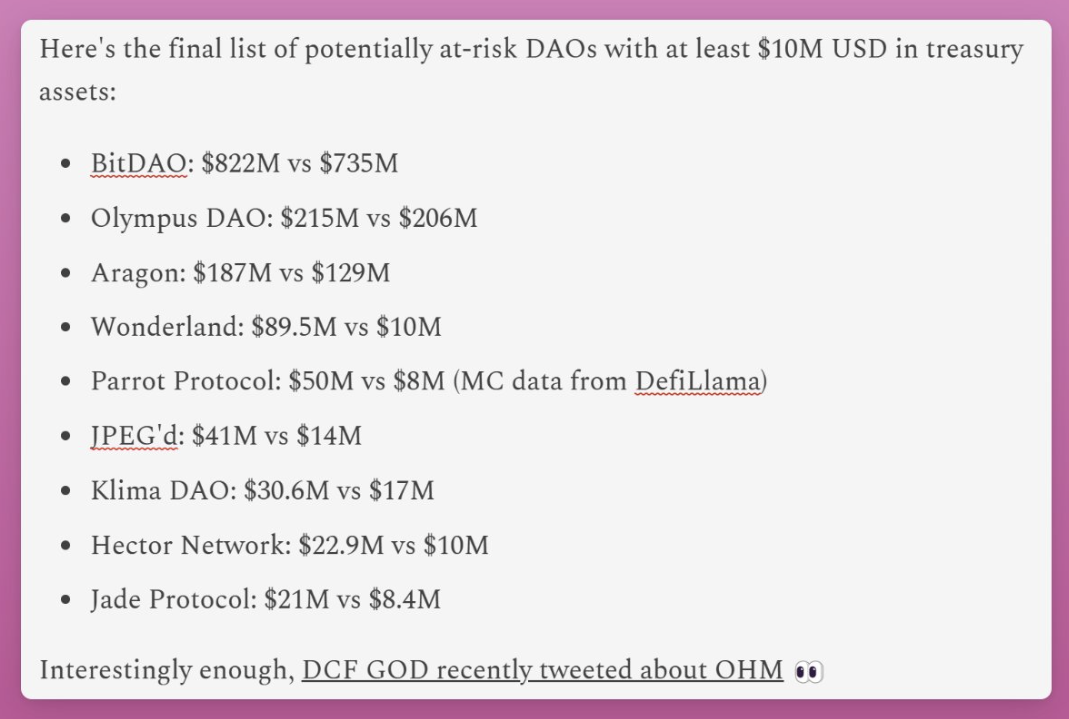Click the Parrot Protocol item name
Screen dimensions: 1069x719
184,381
